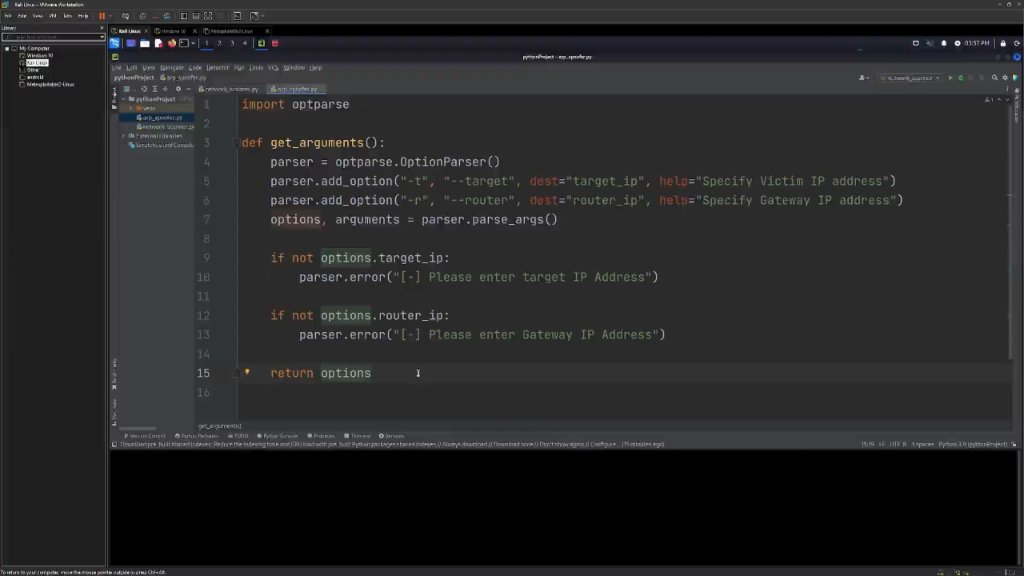Viewport: 1024px width, 576px height.
Task: Click PyCharm debug bug icon
Action: [961, 78]
